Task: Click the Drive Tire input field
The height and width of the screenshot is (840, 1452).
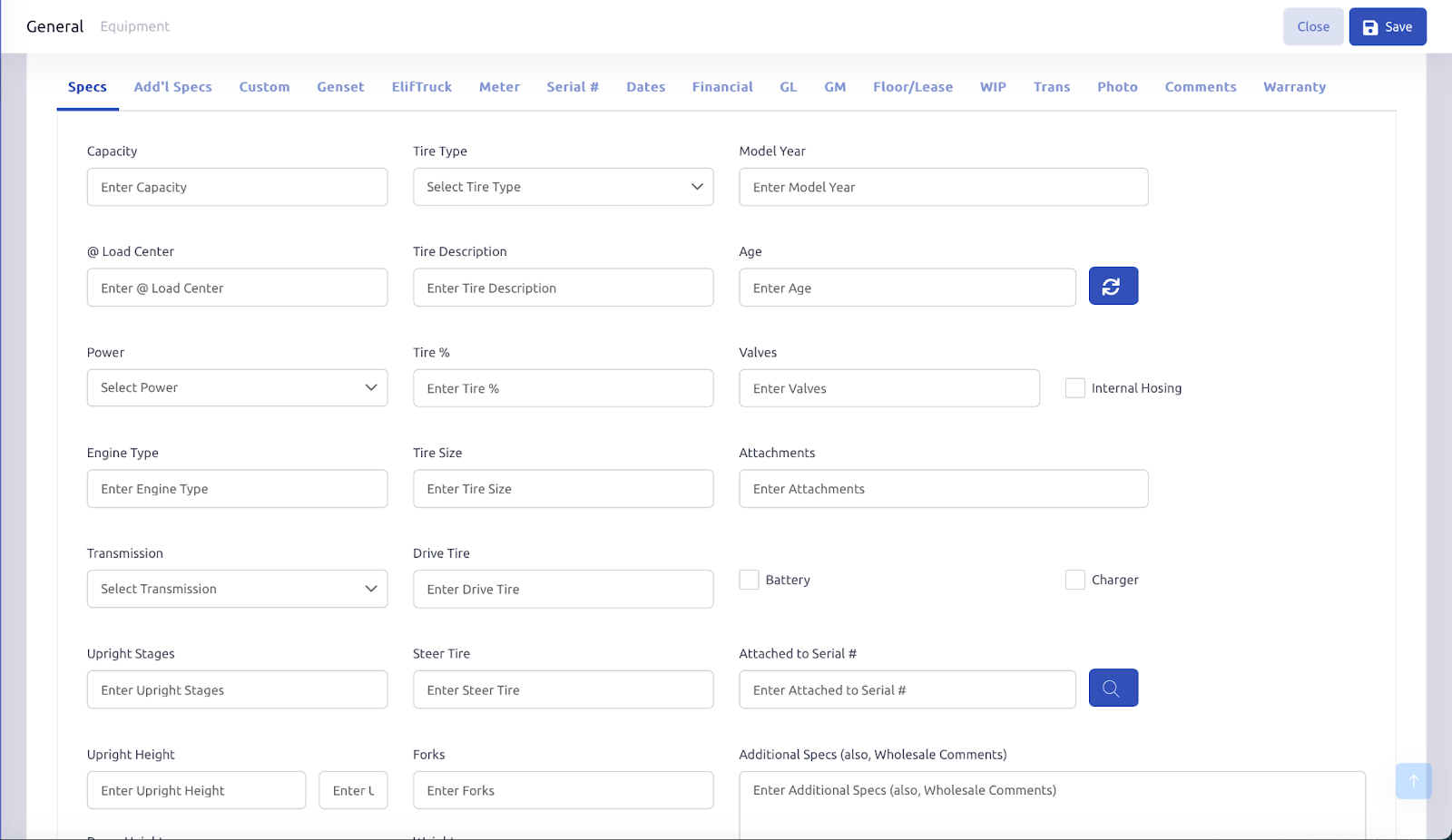Action: [564, 589]
